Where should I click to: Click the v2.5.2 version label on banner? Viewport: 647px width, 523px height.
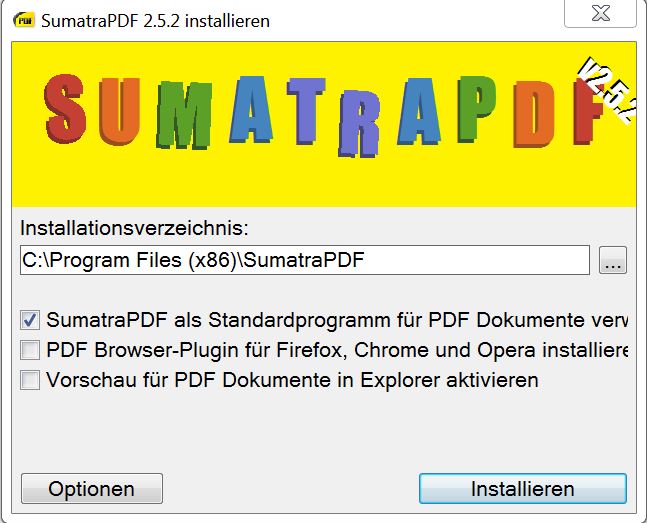[608, 88]
